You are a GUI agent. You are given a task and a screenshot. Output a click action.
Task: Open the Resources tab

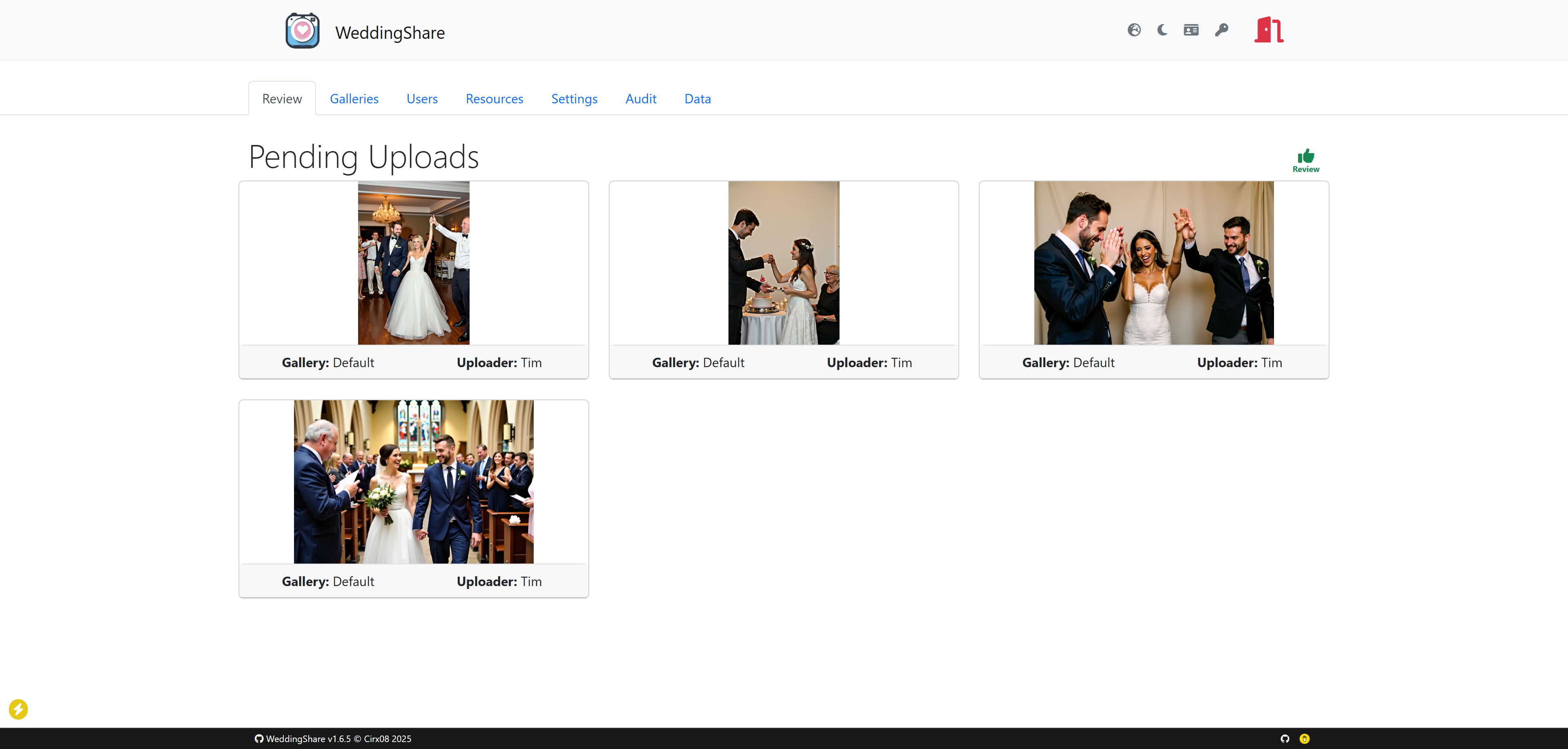coord(494,99)
